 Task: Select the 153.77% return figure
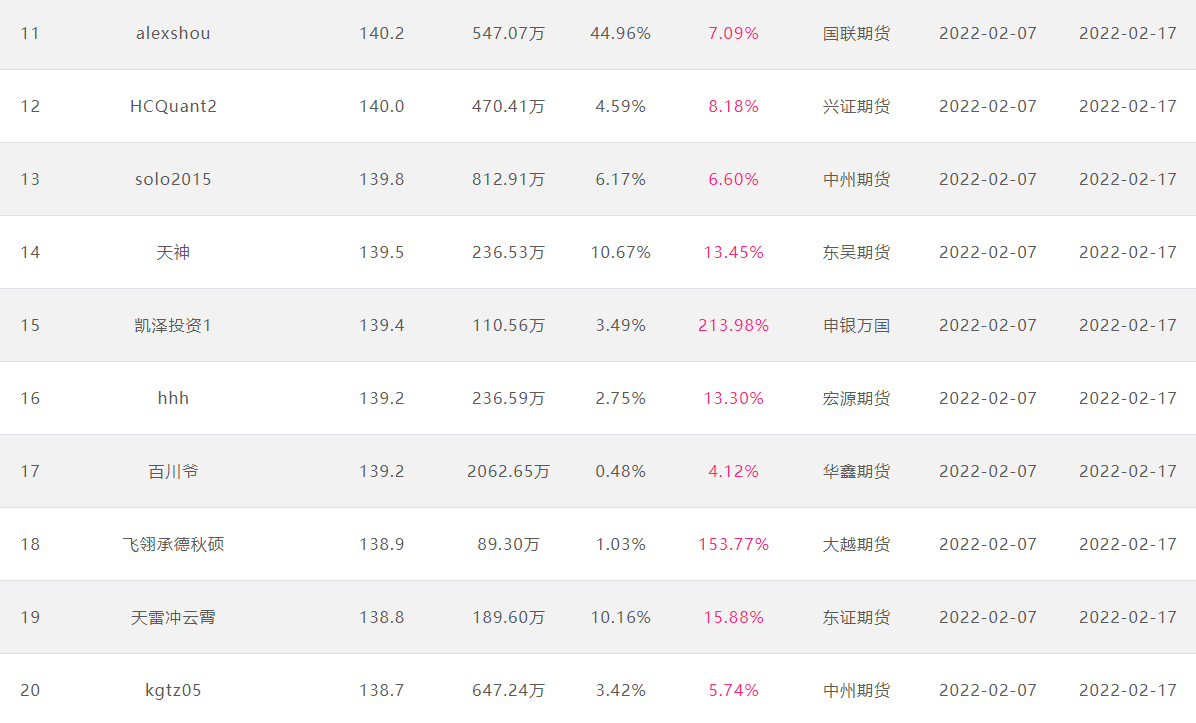[x=733, y=545]
